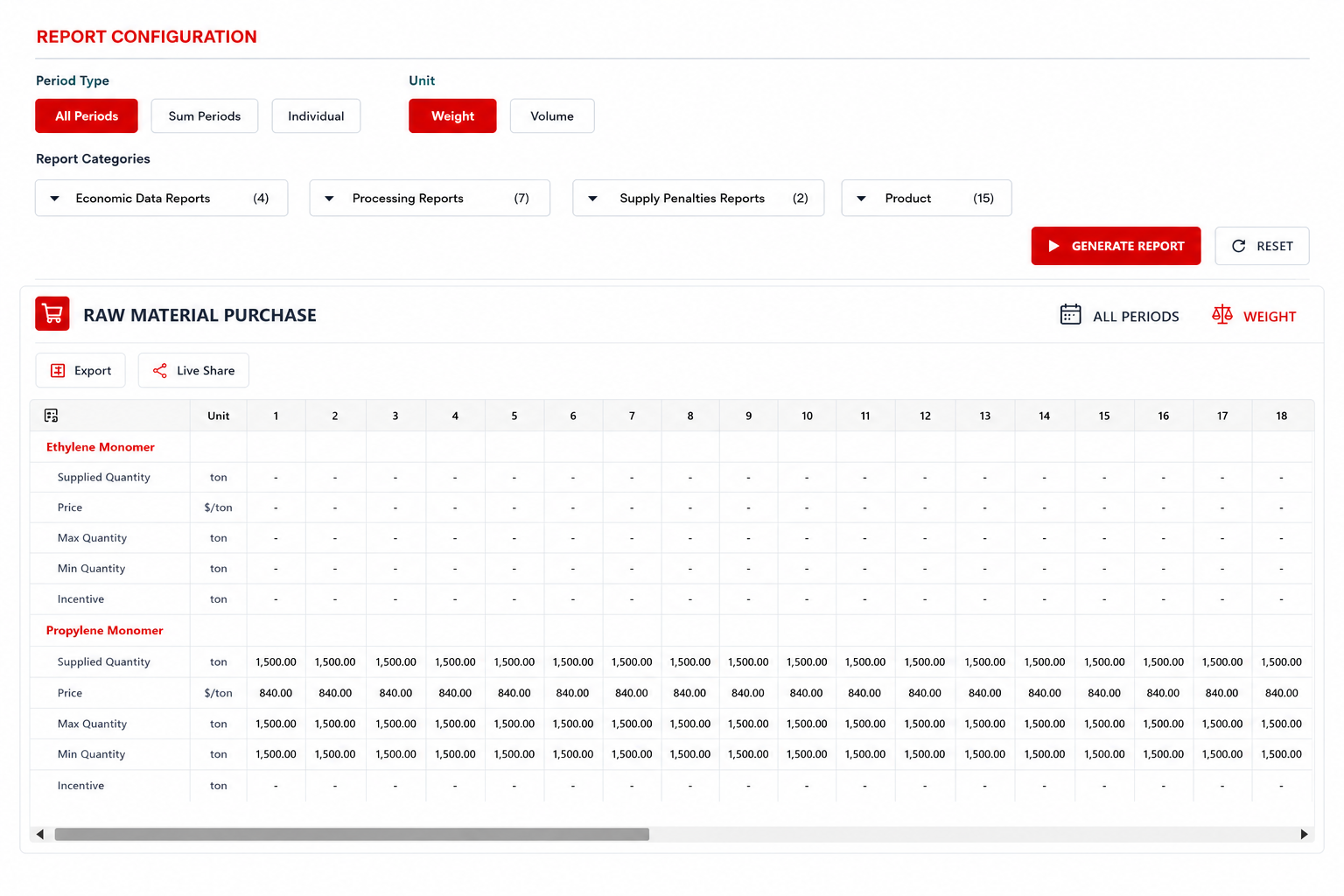Screen dimensions: 1344x896
Task: Click the balance scale icon beside WEIGHT
Action: tap(1221, 314)
